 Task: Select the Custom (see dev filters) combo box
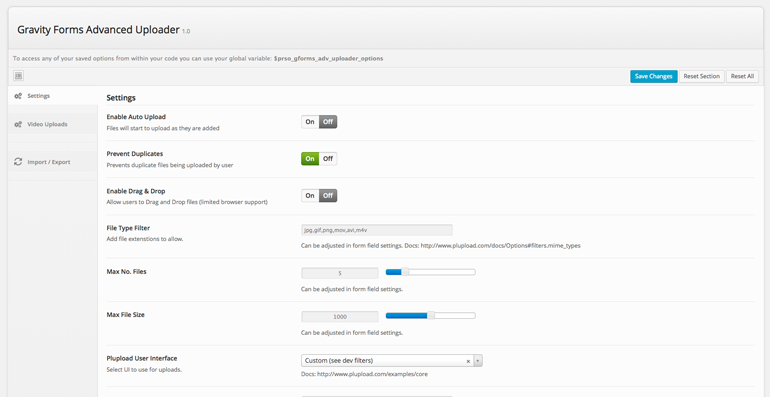tap(392, 361)
